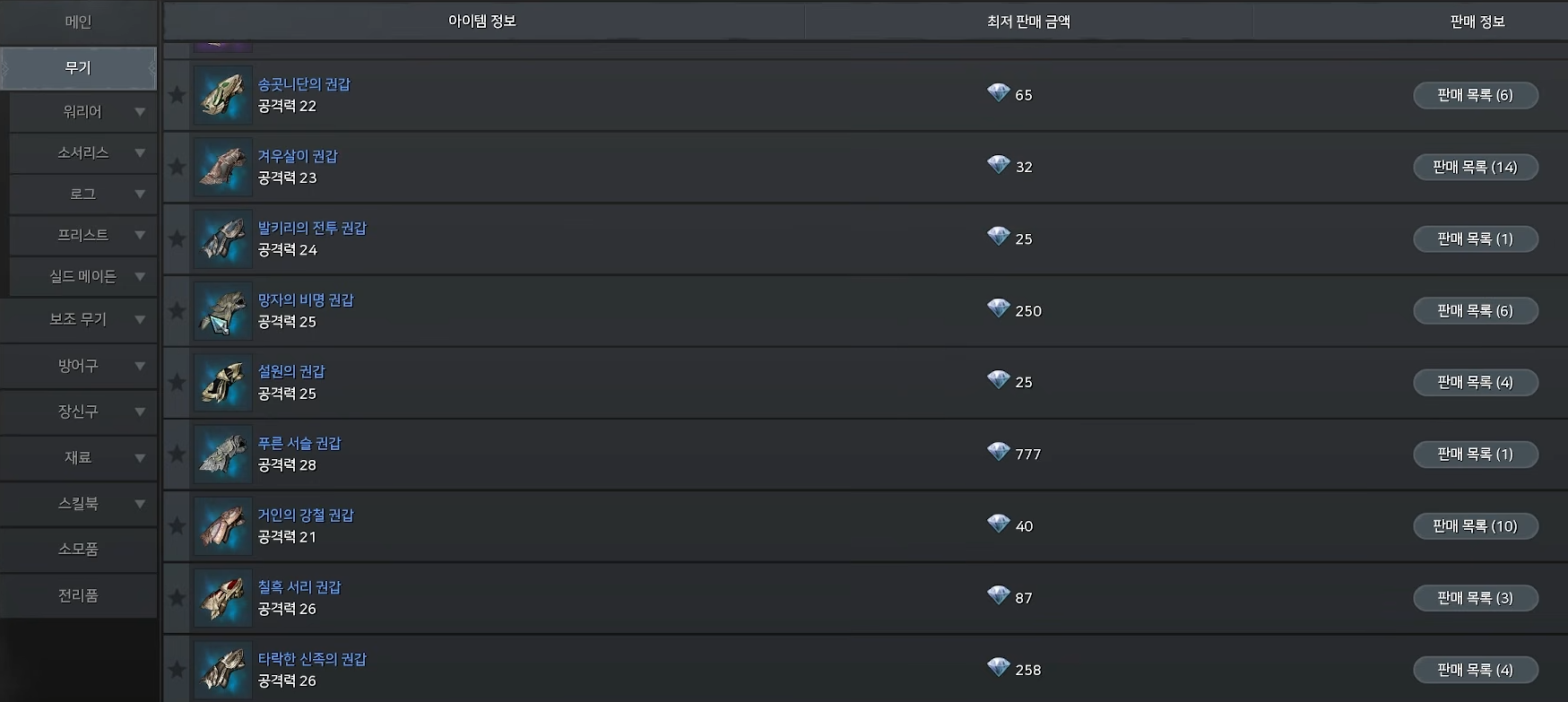Open the 푸른 서슬 권갑 item icon

(223, 454)
